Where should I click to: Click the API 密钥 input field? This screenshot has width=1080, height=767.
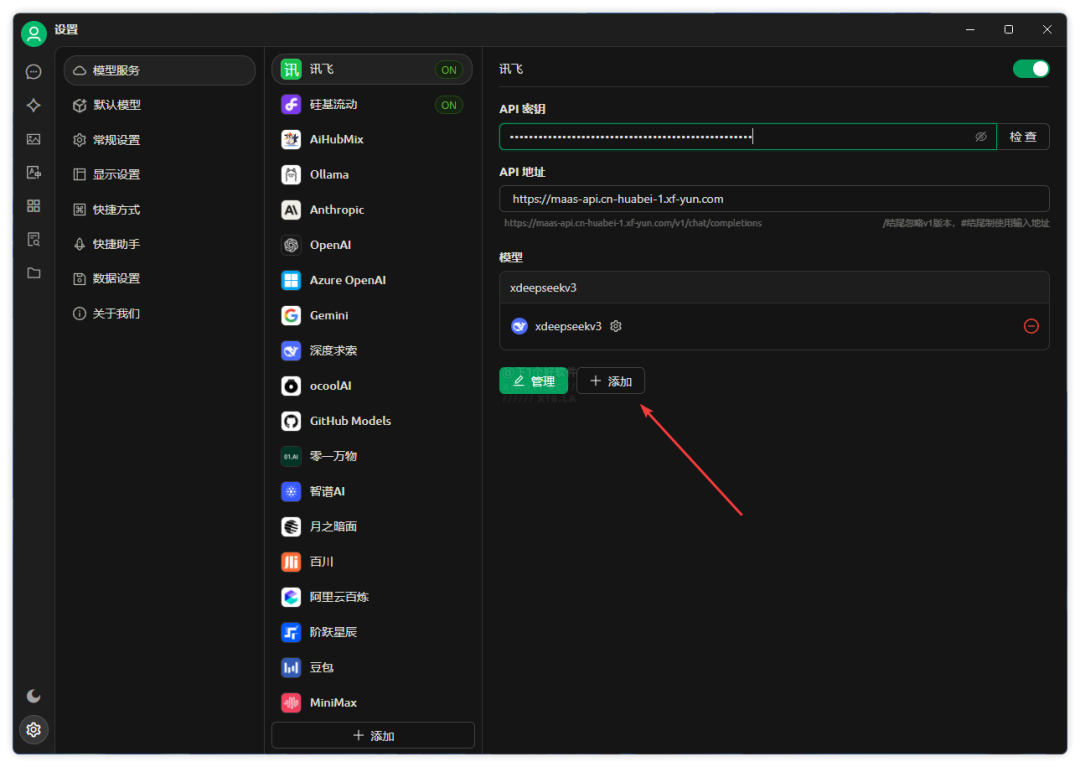[x=747, y=136]
